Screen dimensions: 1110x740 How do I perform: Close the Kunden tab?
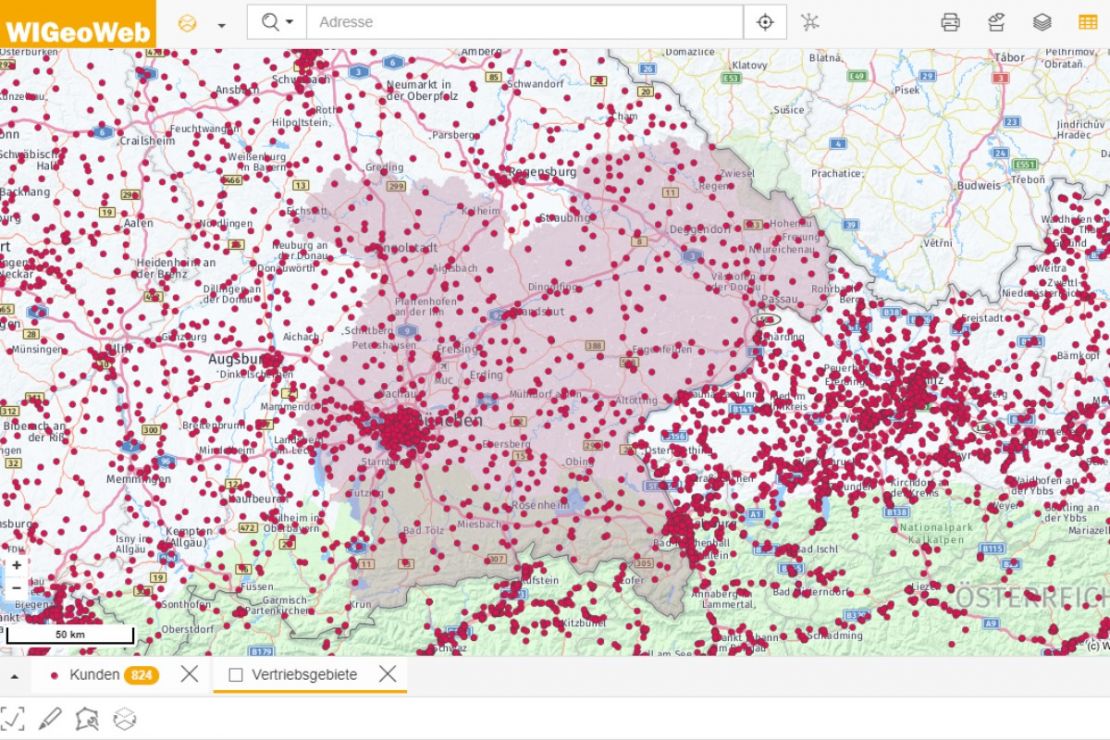click(189, 674)
